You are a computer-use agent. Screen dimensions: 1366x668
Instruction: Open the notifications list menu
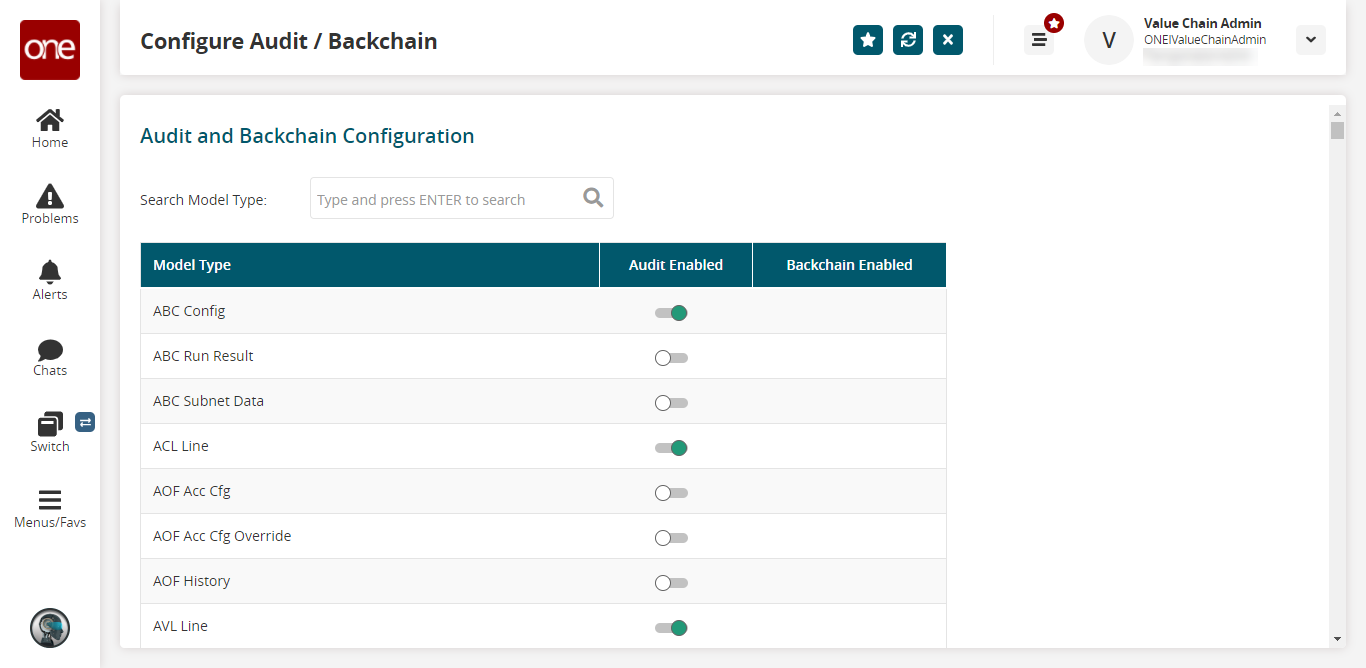tap(1039, 40)
